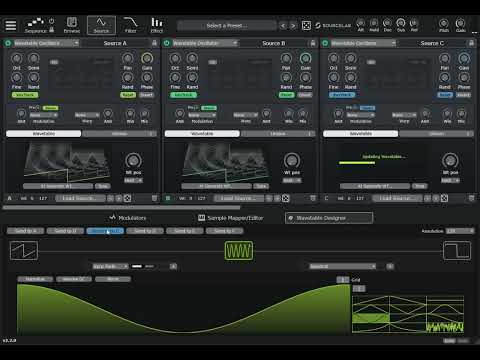Open Source A Warp type dropdown

(x=87, y=115)
